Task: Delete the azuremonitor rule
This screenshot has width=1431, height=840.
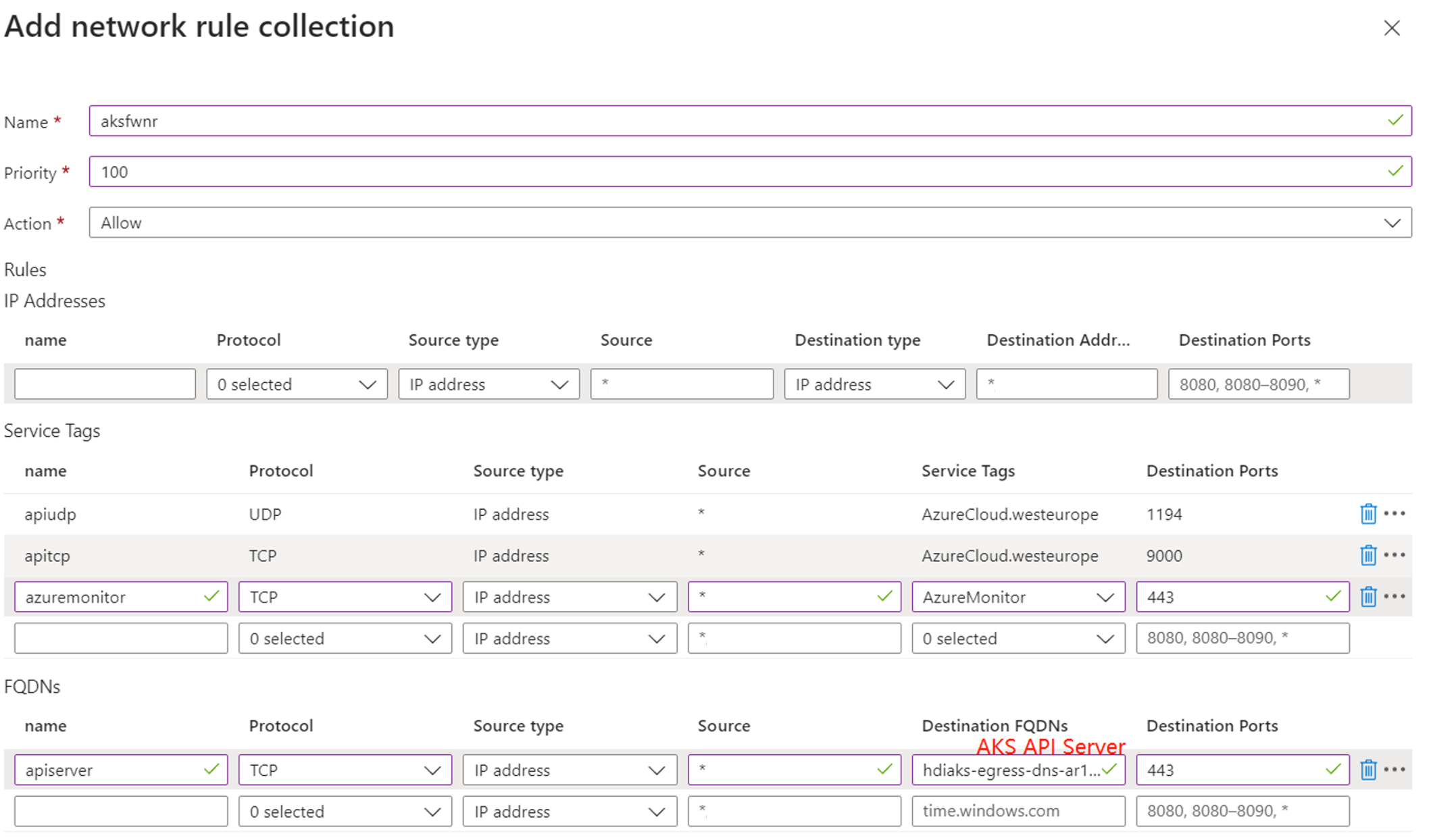Action: tap(1367, 597)
